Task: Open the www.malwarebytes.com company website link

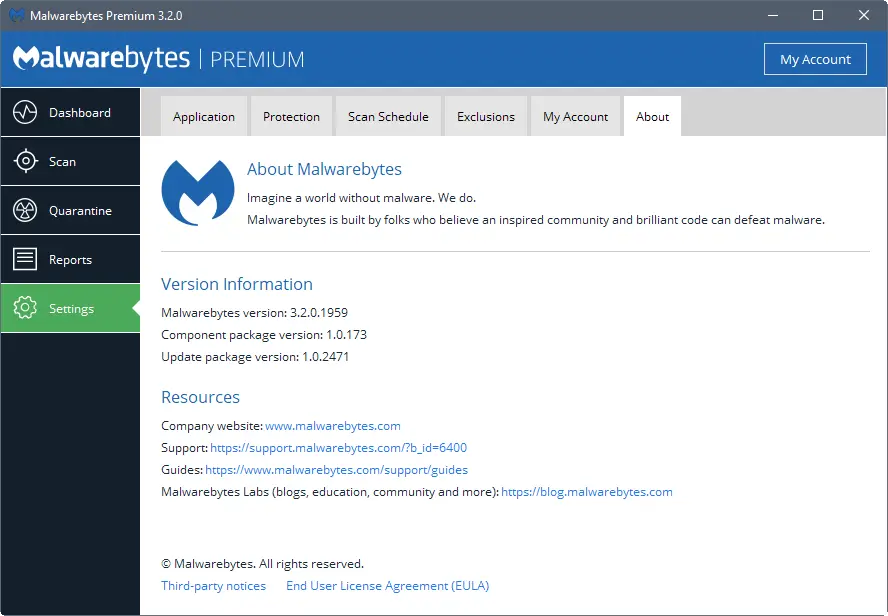Action: (333, 426)
